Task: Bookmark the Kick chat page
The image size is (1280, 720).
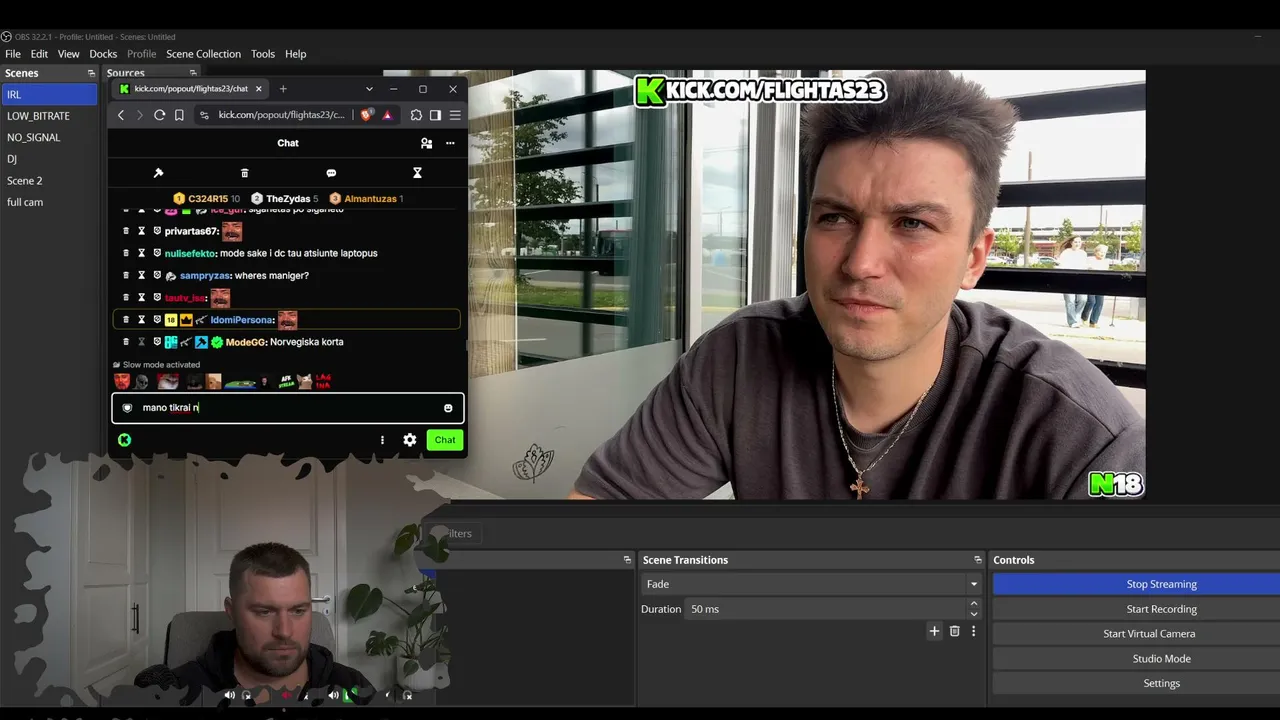Action: tap(179, 115)
